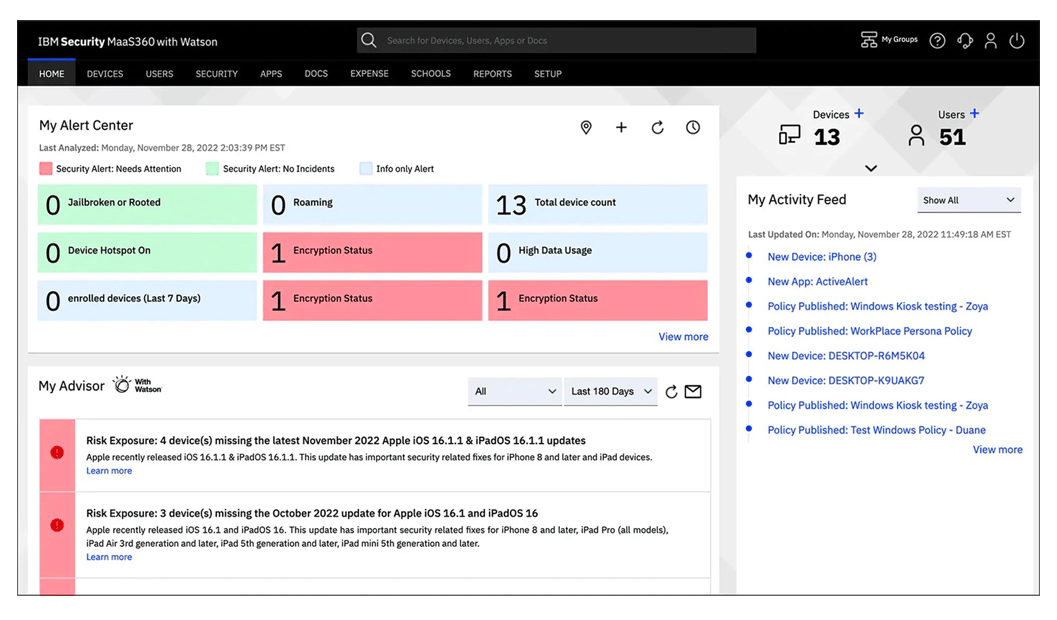
Task: Add a new alert with the plus icon
Action: 621,127
